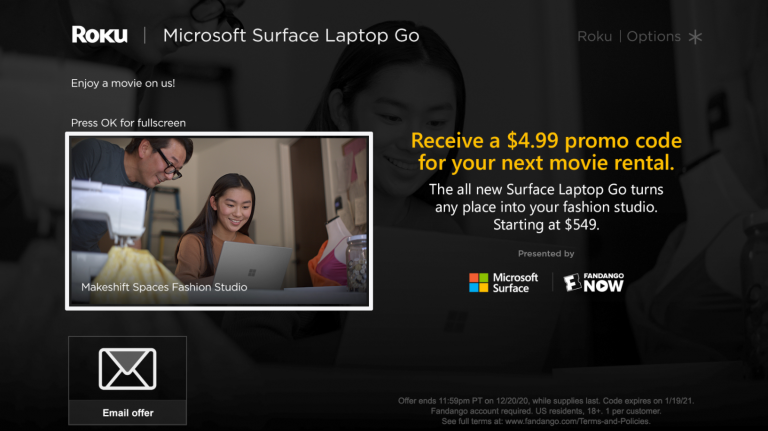Click the Microsoft Surface wordmark text
768x431 pixels.
click(515, 283)
